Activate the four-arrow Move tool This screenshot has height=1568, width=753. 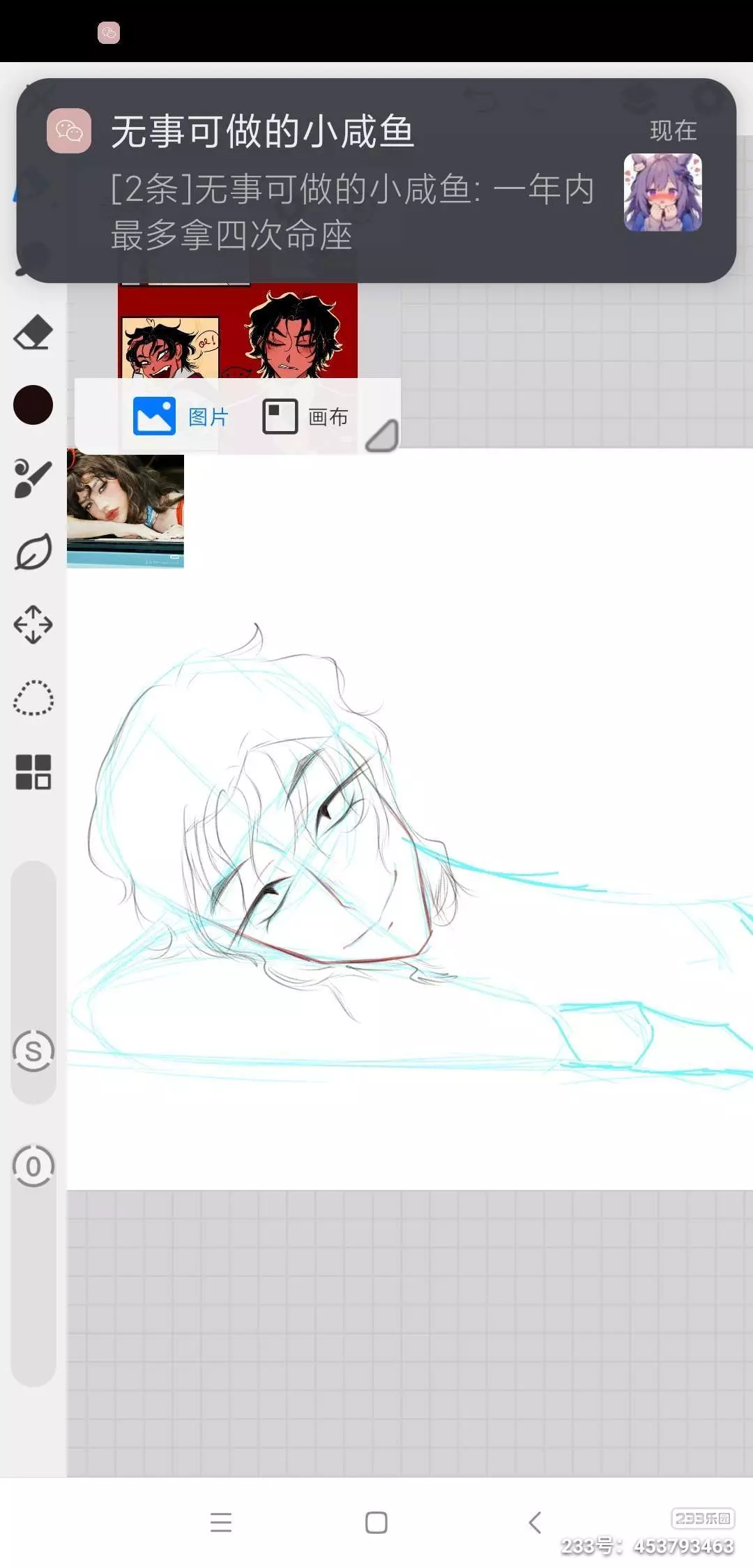pyautogui.click(x=33, y=624)
